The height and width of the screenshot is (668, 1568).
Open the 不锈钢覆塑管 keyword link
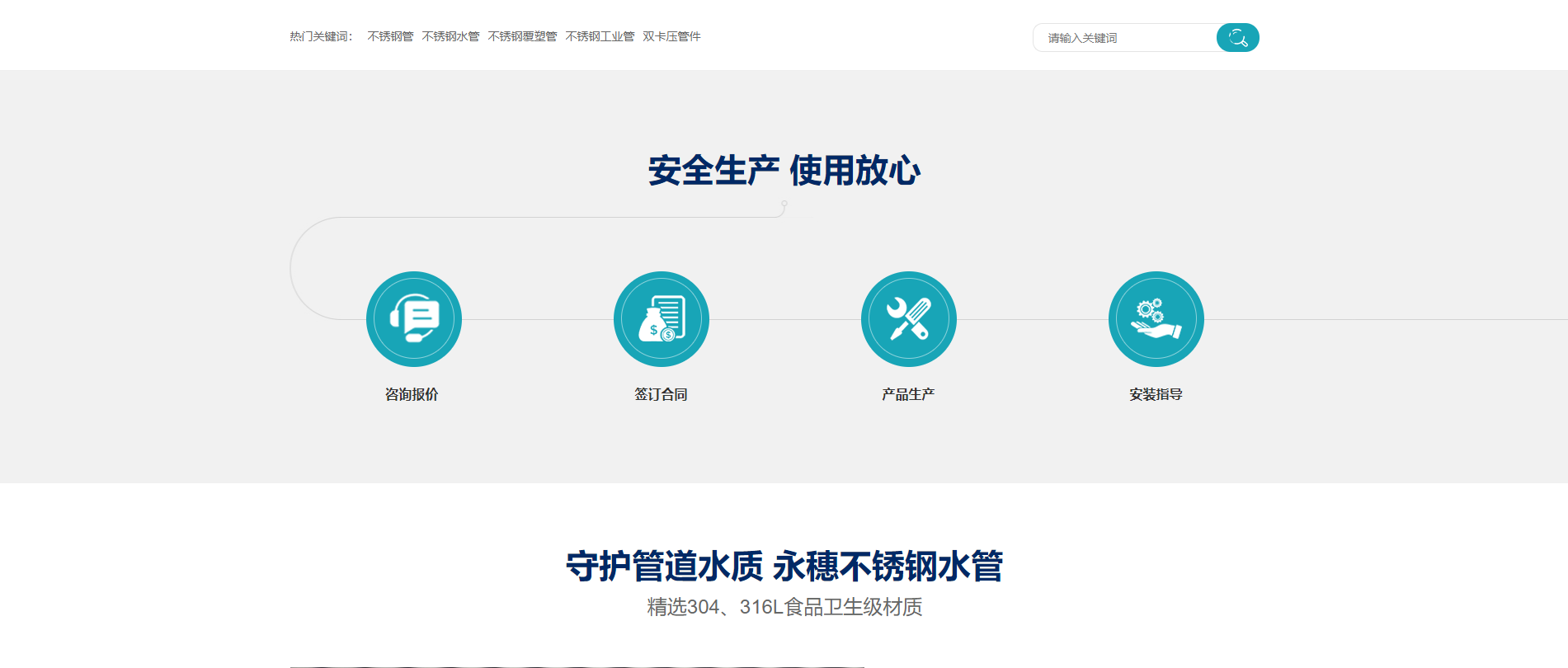pos(522,36)
